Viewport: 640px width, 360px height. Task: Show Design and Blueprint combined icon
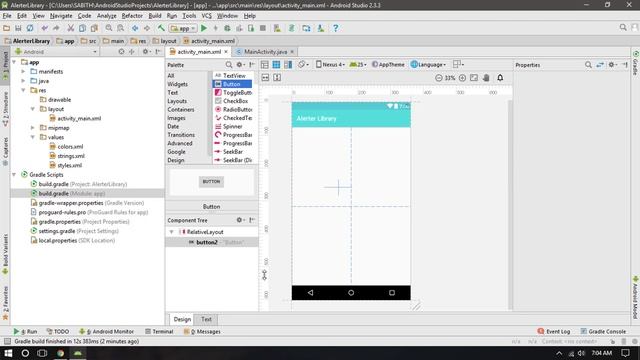click(x=288, y=64)
